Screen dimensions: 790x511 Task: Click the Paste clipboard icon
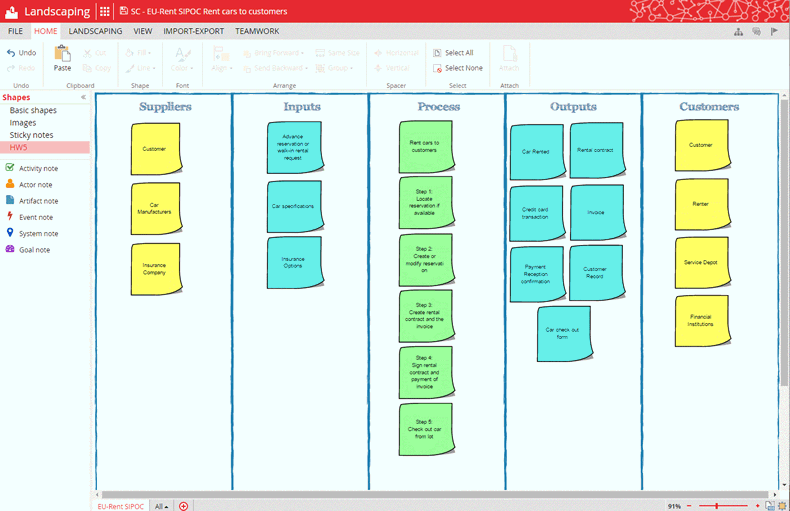pyautogui.click(x=62, y=56)
